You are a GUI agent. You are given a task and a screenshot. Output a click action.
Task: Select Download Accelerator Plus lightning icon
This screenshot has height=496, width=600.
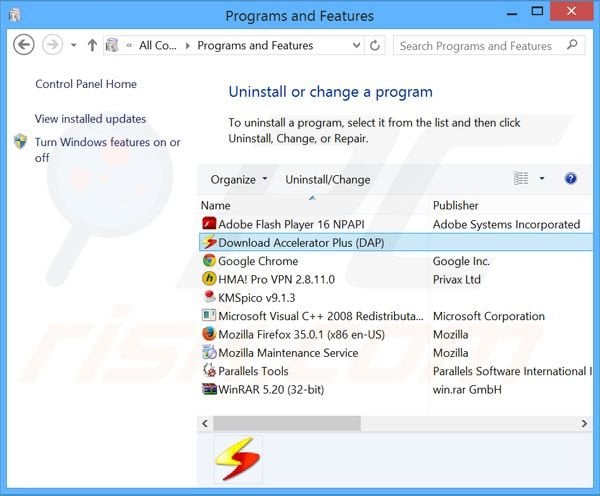tap(209, 242)
